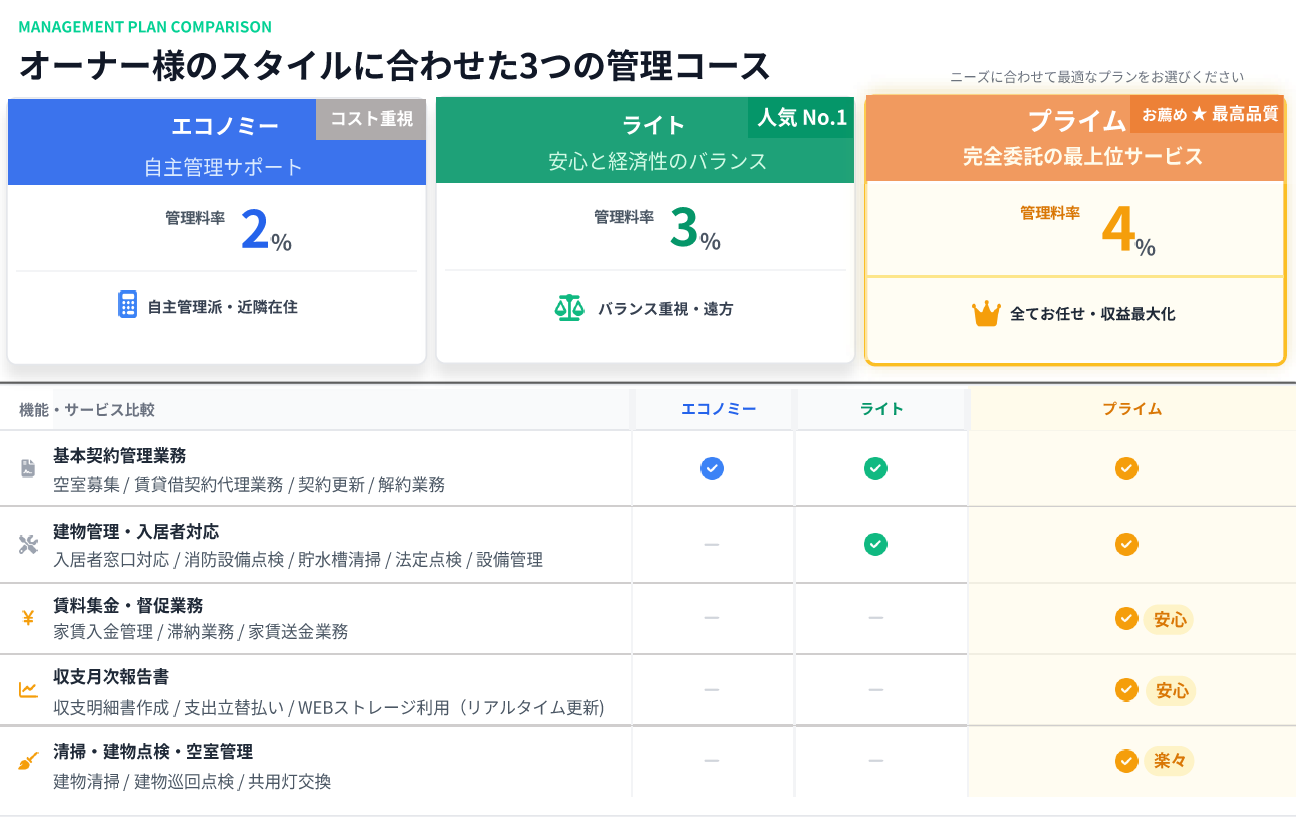Click the コスト重視 badge on the エコノミー card

(371, 119)
